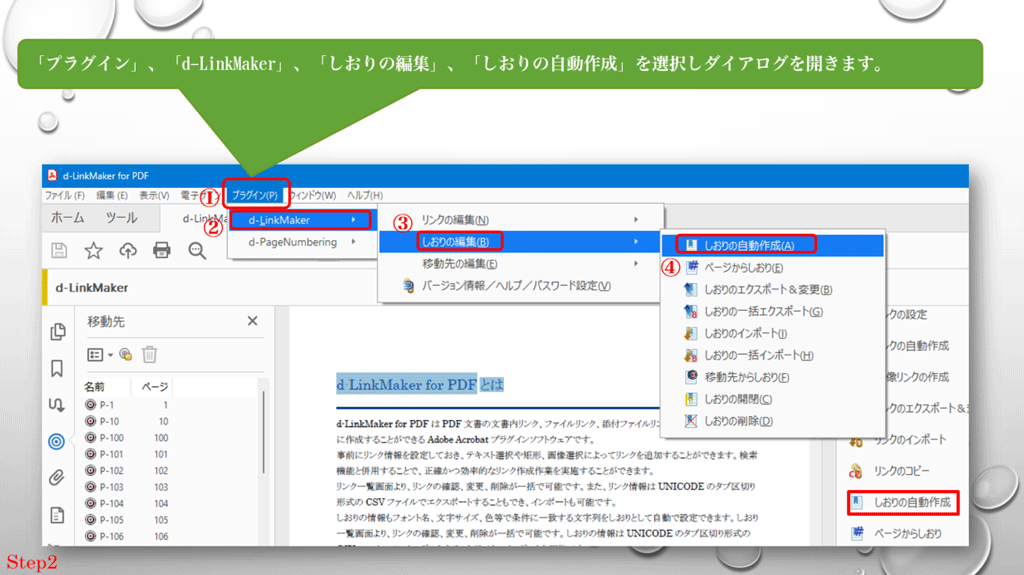The image size is (1024, 575).
Task: Open the page thumbnails sidebar icon
Action: (58, 331)
